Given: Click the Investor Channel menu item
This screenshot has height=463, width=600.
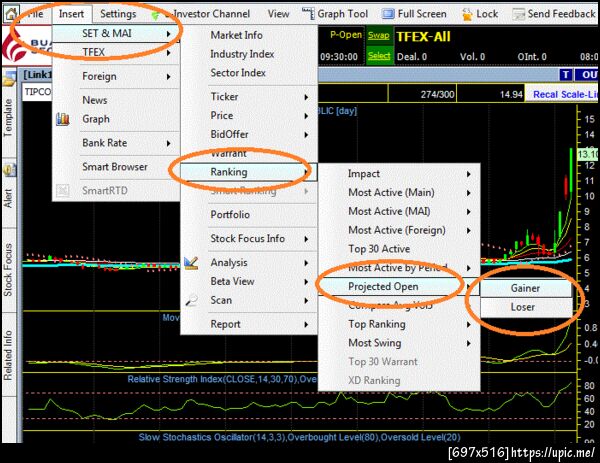Looking at the screenshot, I should click(x=212, y=14).
